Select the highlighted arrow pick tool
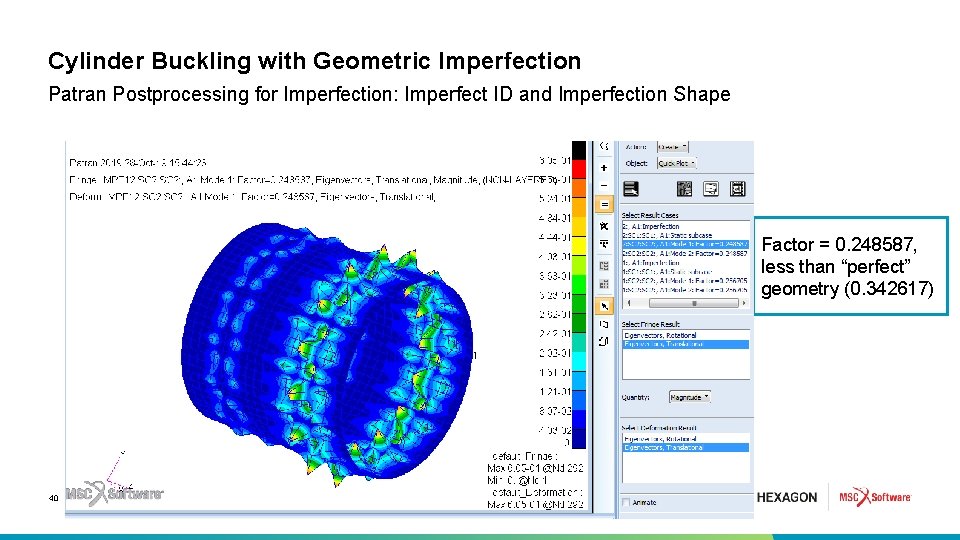Image resolution: width=960 pixels, height=540 pixels. click(x=604, y=306)
